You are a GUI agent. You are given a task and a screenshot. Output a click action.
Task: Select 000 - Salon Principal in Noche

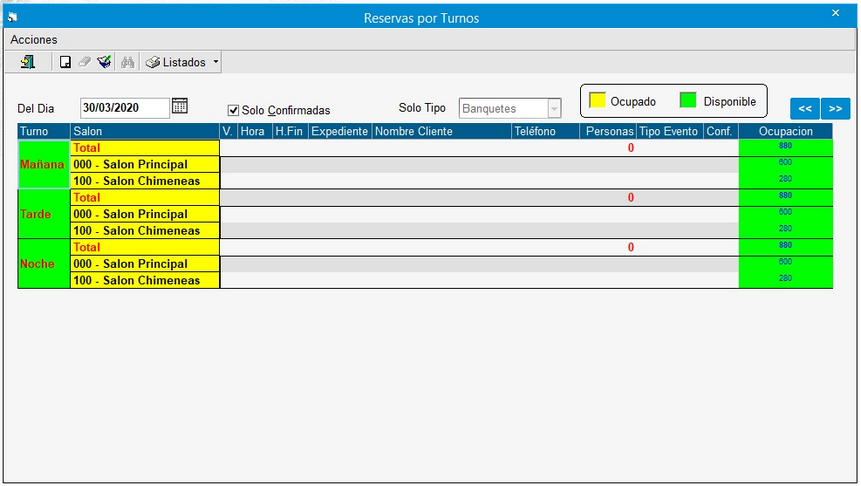click(145, 264)
